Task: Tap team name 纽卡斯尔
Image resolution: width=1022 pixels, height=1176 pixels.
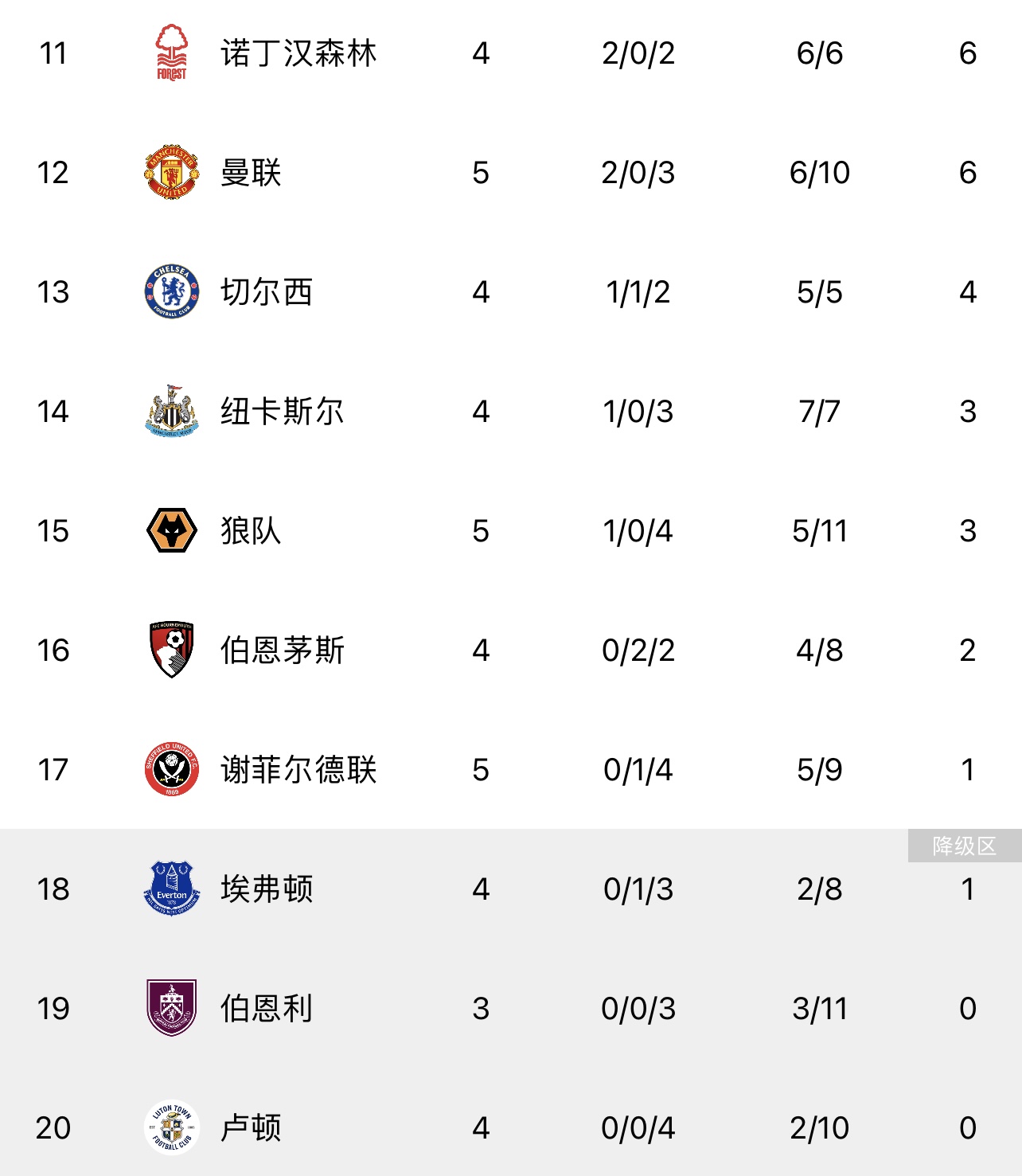Action: [x=283, y=412]
